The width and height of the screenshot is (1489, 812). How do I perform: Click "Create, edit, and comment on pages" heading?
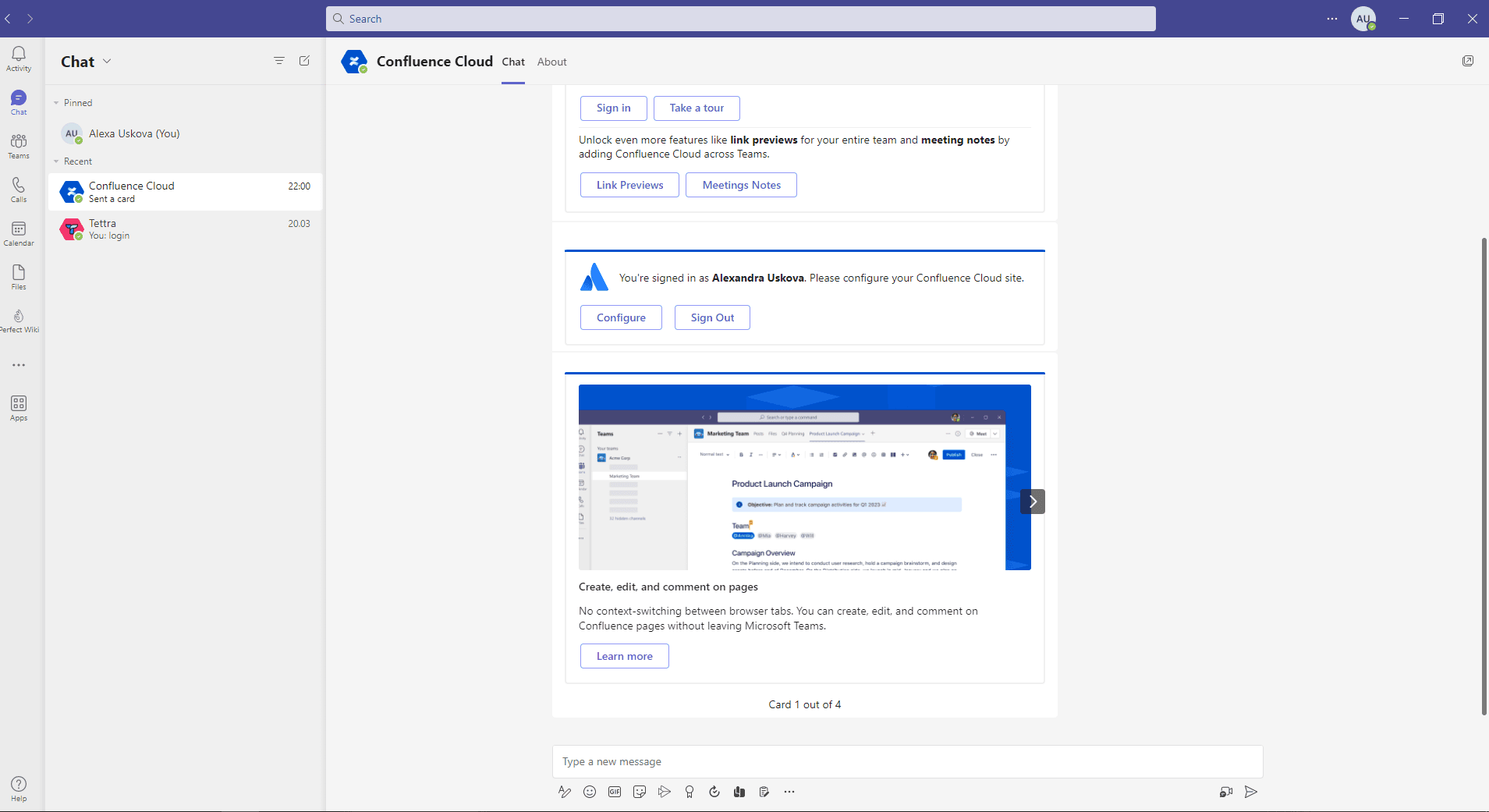[x=668, y=587]
